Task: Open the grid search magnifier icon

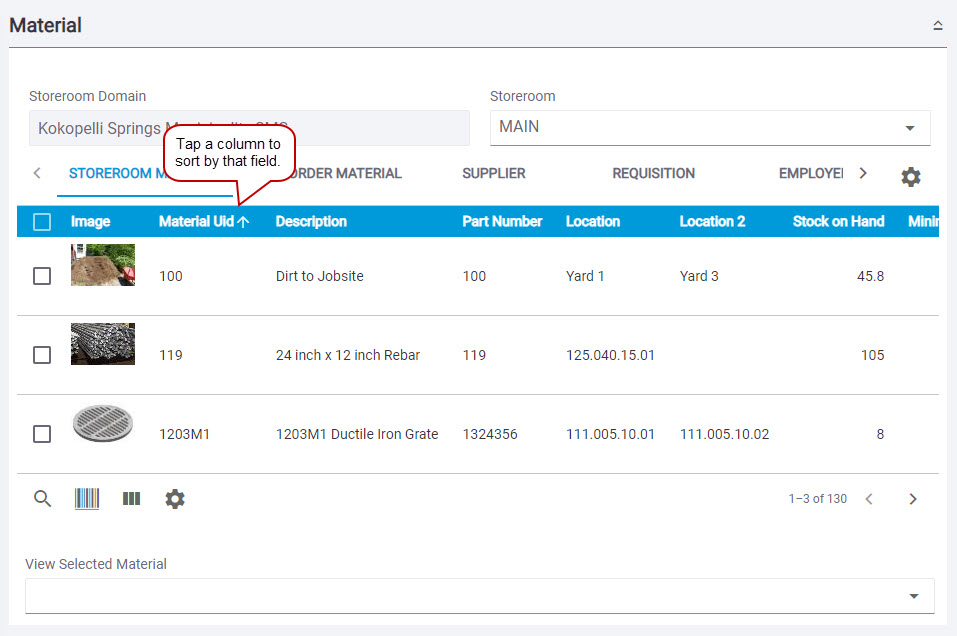Action: [42, 499]
